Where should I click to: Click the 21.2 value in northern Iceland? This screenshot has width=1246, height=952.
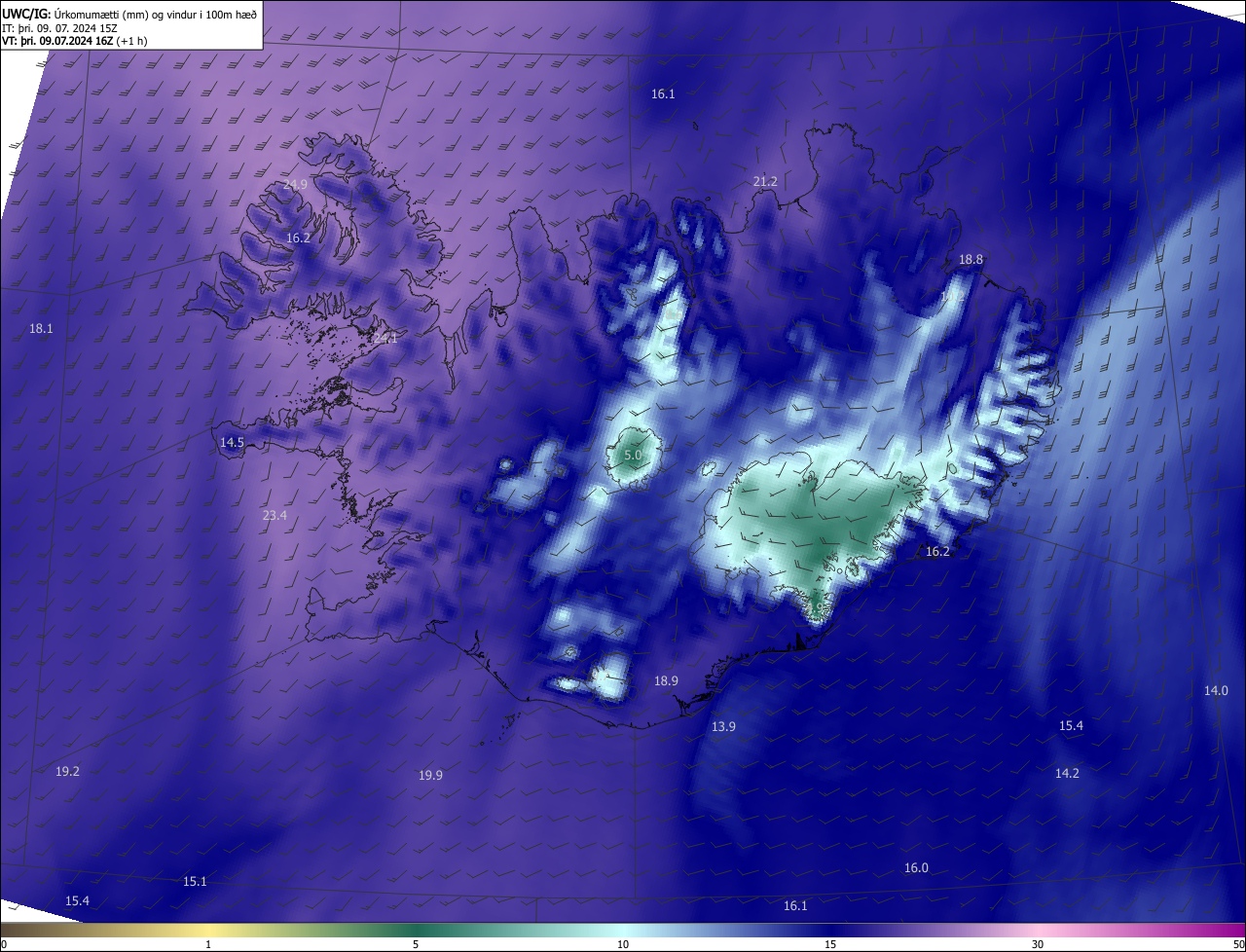pyautogui.click(x=765, y=182)
